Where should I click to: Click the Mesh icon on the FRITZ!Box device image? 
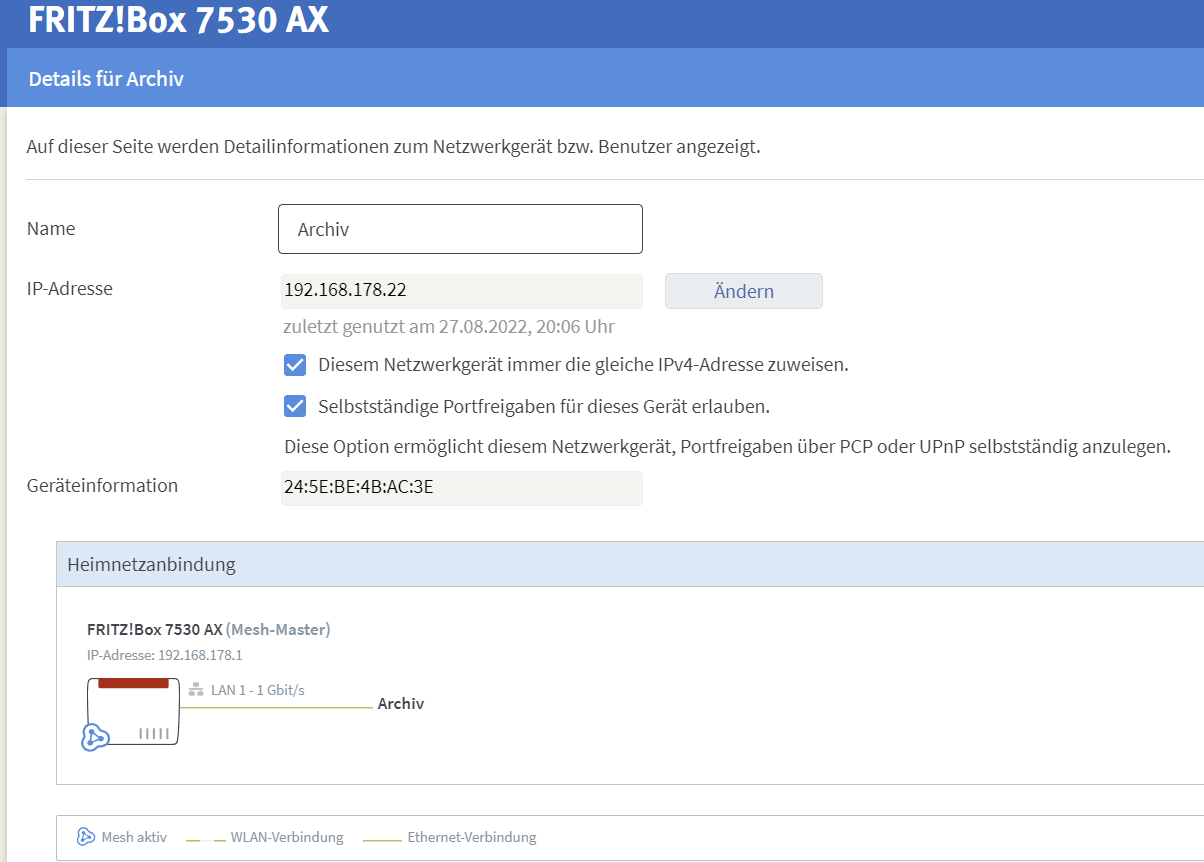[x=95, y=738]
